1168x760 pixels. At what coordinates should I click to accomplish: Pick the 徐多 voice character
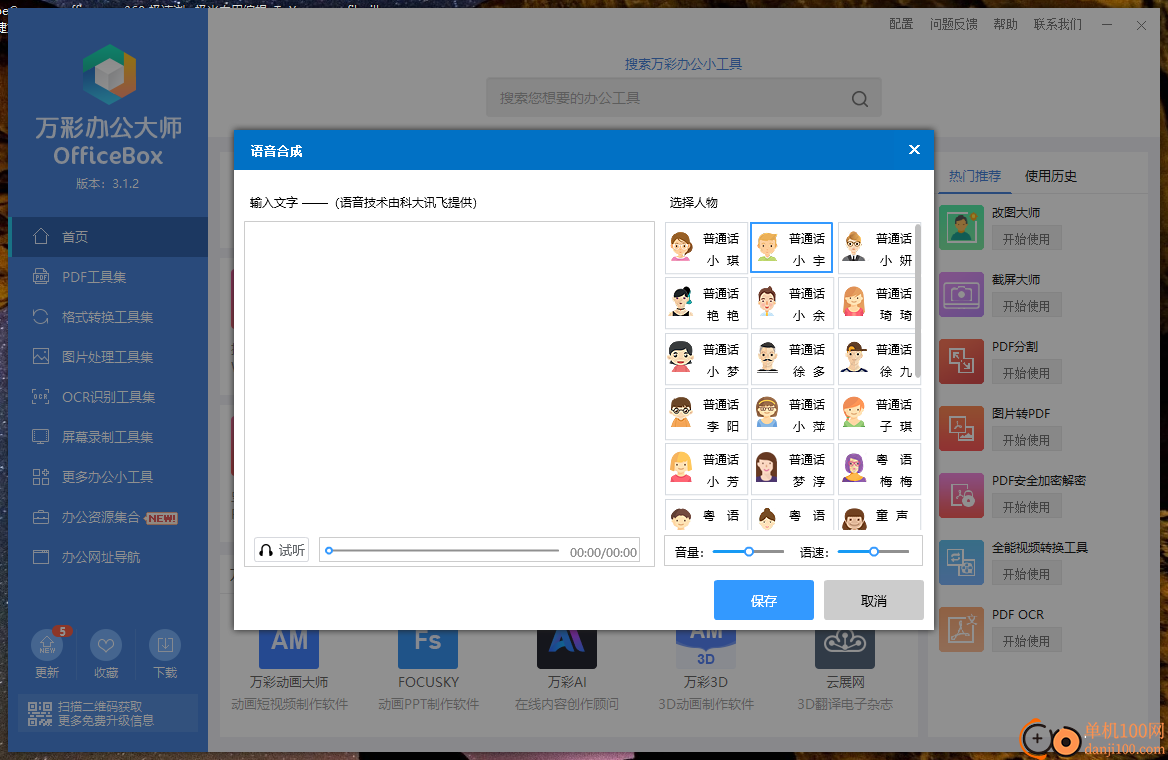pos(791,359)
